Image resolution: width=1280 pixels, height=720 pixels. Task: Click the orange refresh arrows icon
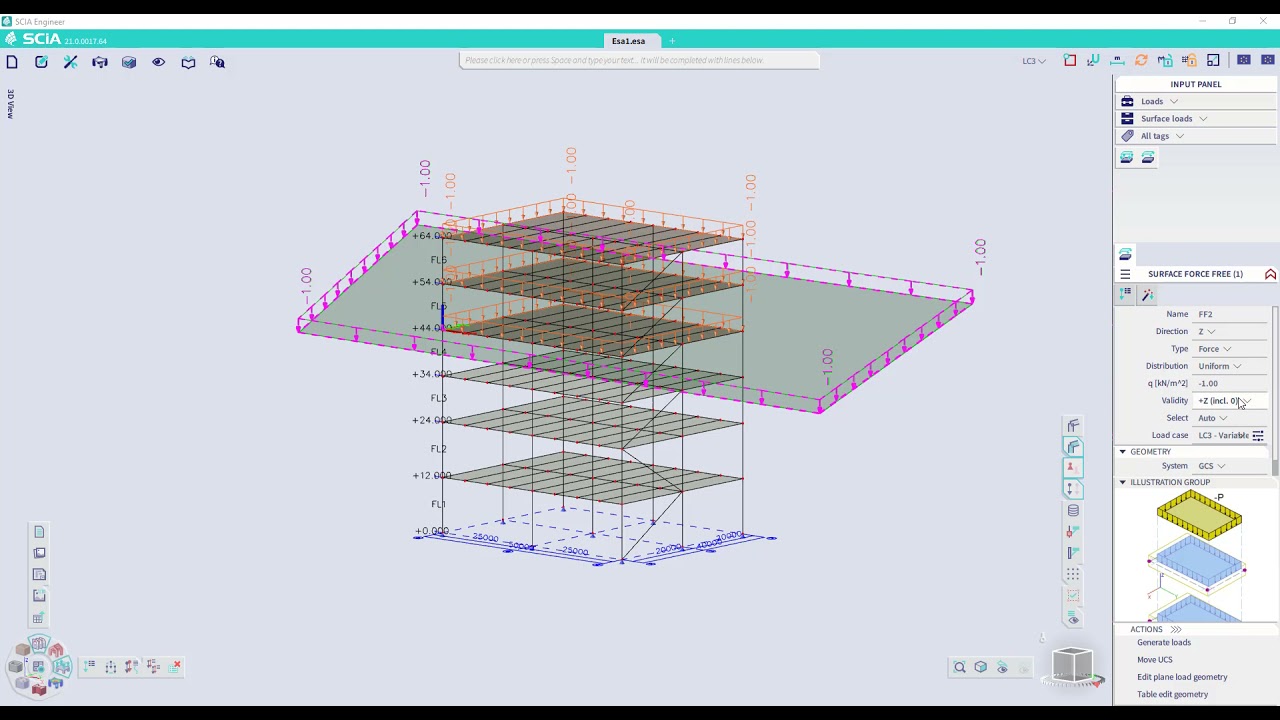point(1141,60)
